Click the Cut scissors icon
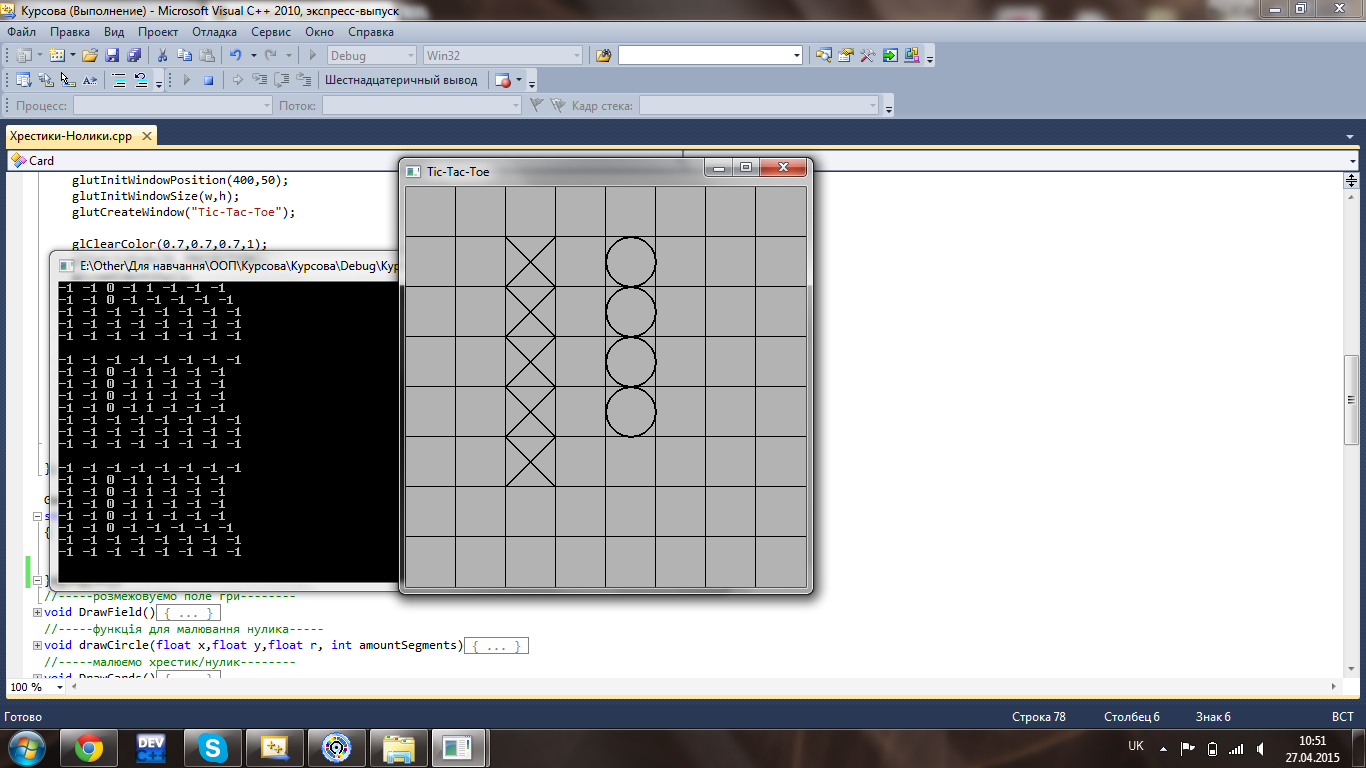This screenshot has width=1366, height=768. pyautogui.click(x=163, y=56)
